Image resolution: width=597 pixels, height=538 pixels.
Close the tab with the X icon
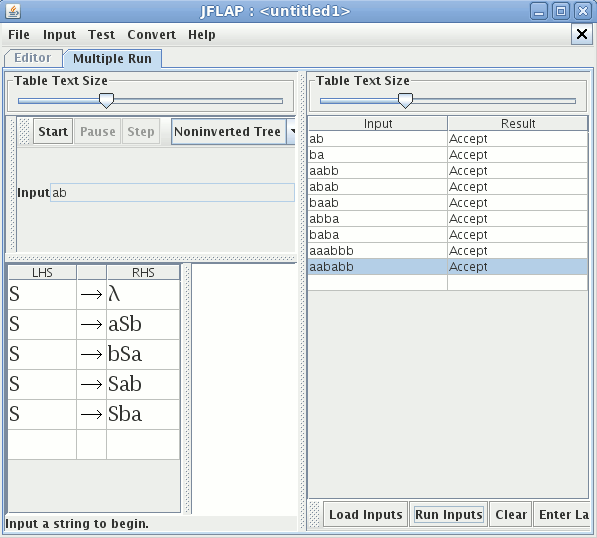(581, 34)
